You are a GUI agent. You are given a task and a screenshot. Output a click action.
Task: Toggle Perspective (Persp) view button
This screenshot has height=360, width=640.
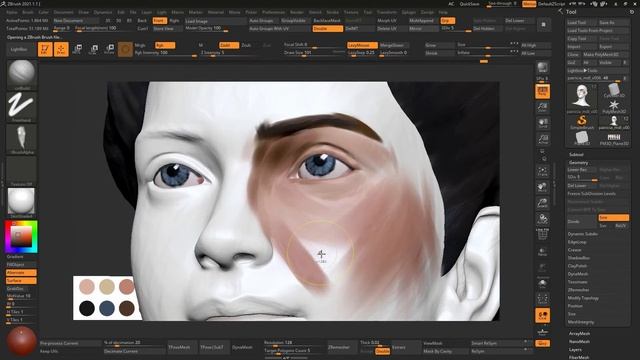point(542,91)
